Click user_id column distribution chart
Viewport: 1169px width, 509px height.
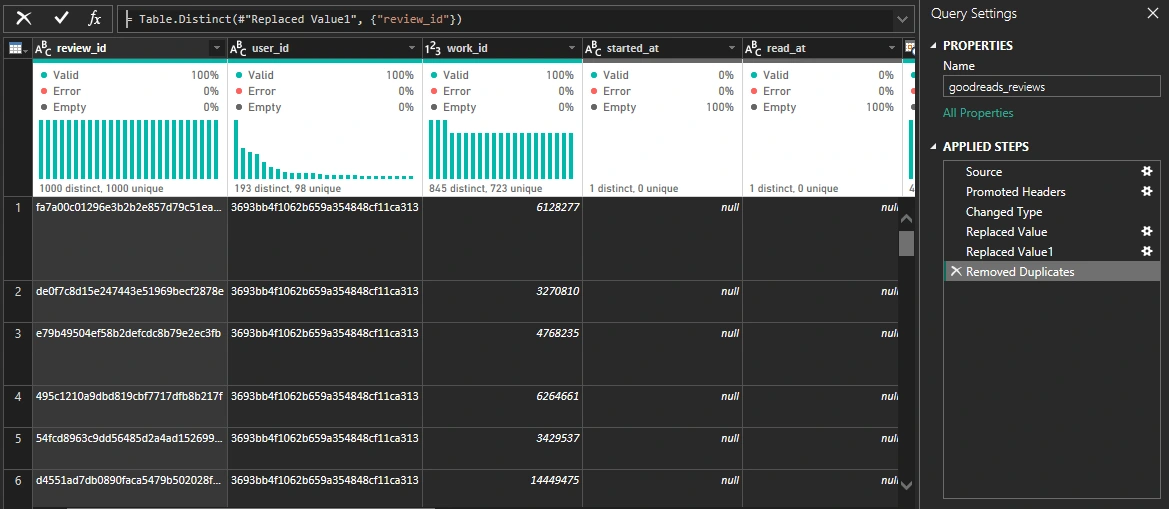(324, 149)
